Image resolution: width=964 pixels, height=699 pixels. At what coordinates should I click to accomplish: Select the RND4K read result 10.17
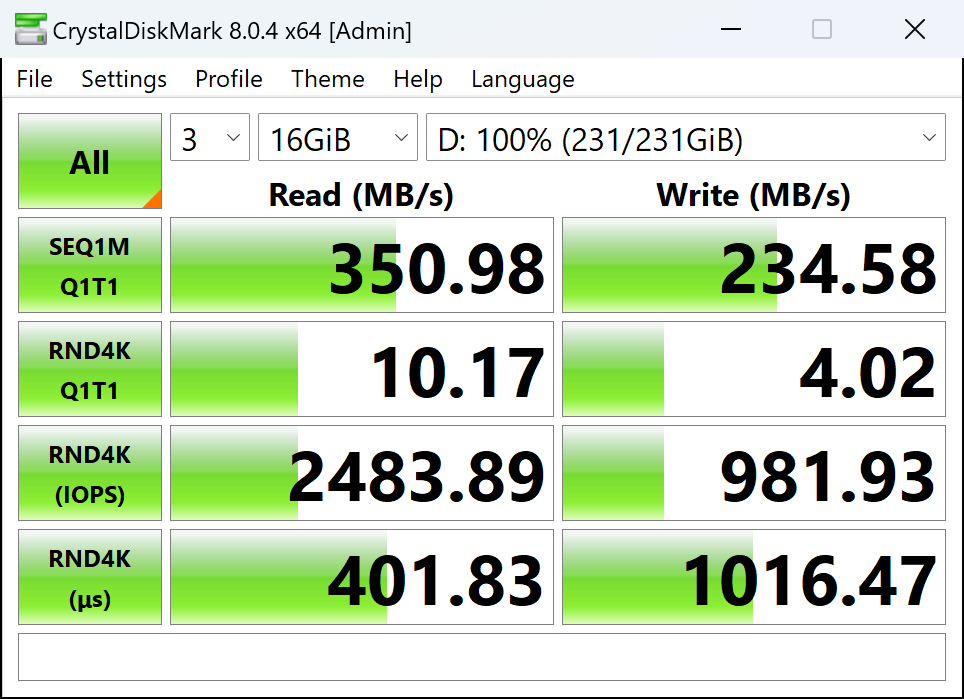point(362,369)
